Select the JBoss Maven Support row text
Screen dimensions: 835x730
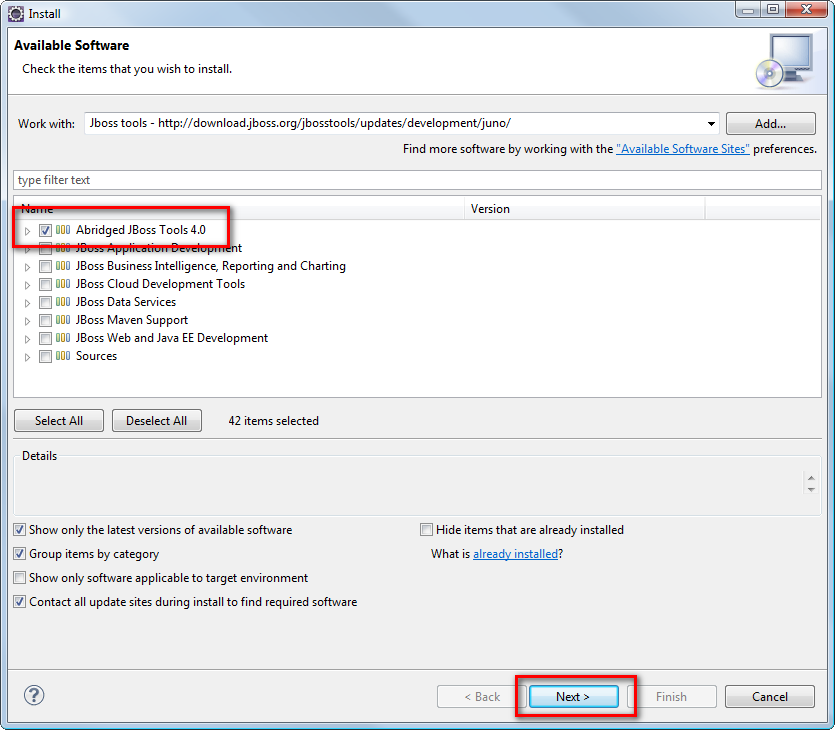pos(132,320)
